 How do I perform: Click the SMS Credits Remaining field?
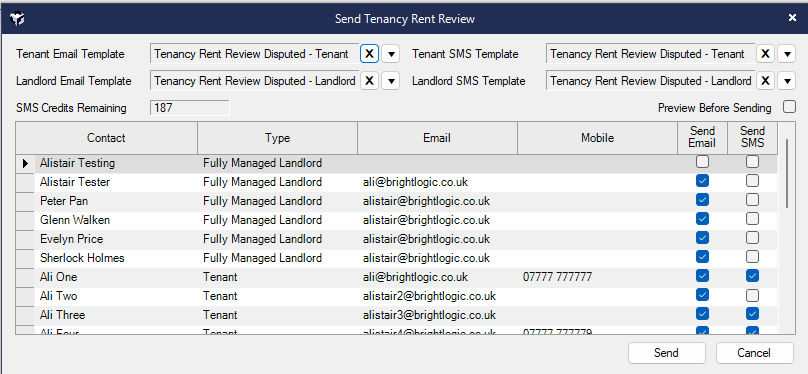(x=190, y=108)
